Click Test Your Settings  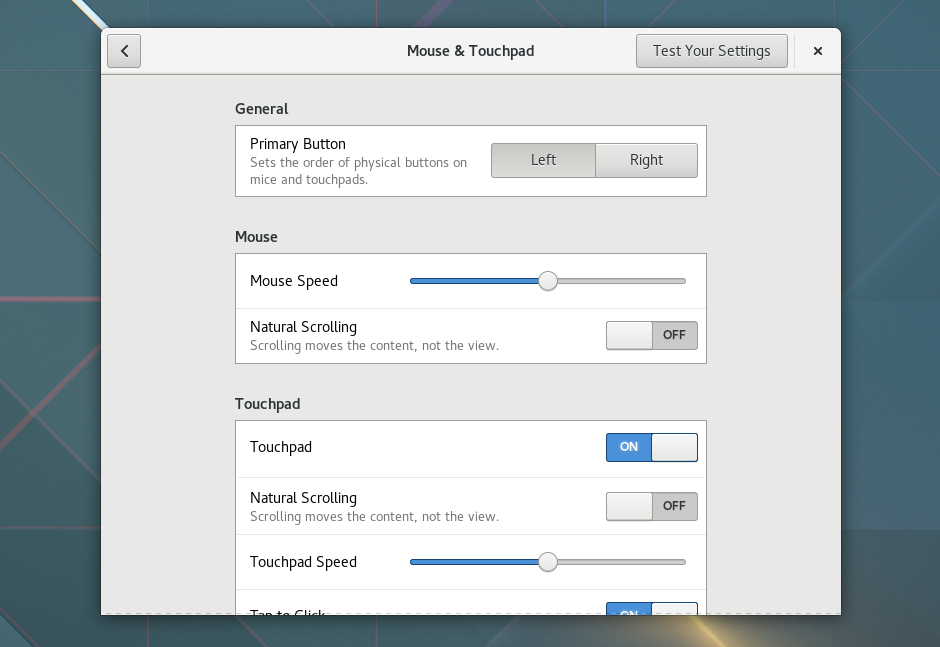pyautogui.click(x=711, y=50)
